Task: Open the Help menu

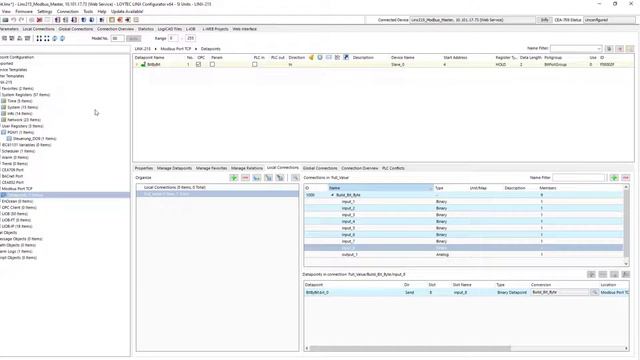Action: point(102,11)
